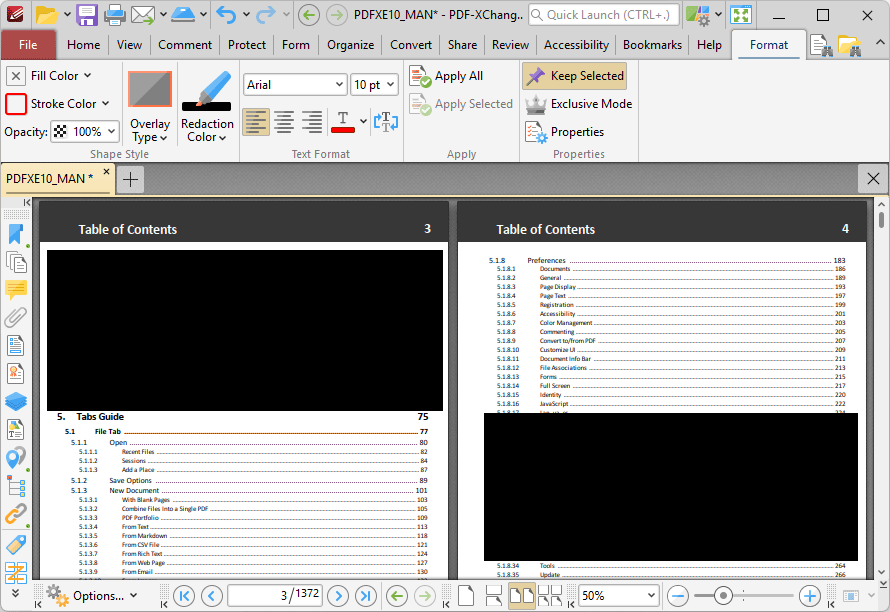Click zoom in plus button
The width and height of the screenshot is (890, 612).
pos(810,596)
